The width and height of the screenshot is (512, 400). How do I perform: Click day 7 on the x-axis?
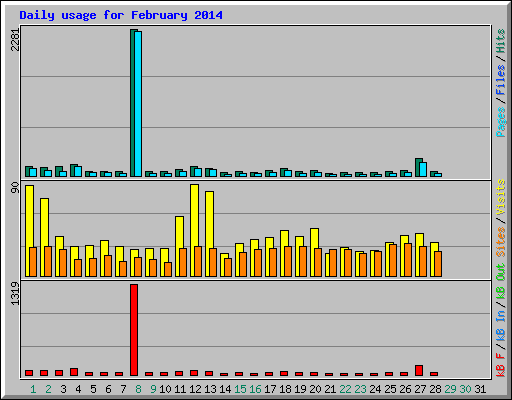tap(123, 389)
